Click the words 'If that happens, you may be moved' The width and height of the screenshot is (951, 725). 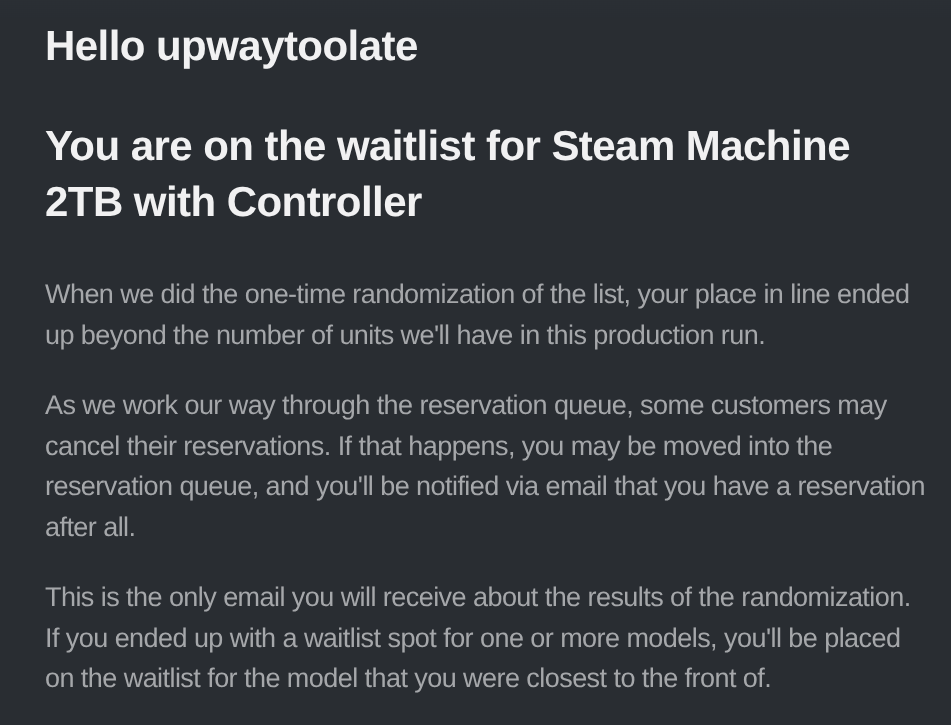[x=540, y=447]
